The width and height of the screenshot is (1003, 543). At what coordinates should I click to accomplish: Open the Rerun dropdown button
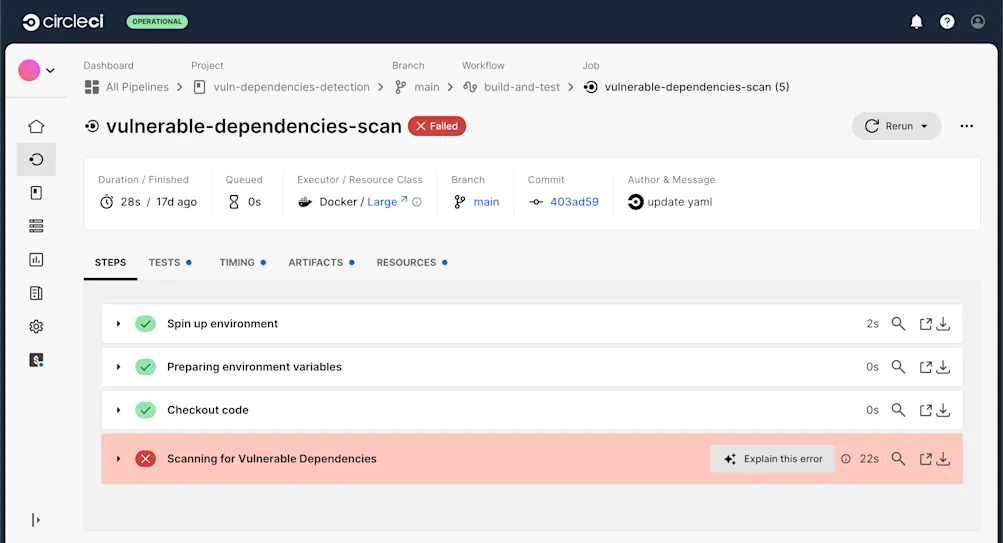(x=896, y=126)
